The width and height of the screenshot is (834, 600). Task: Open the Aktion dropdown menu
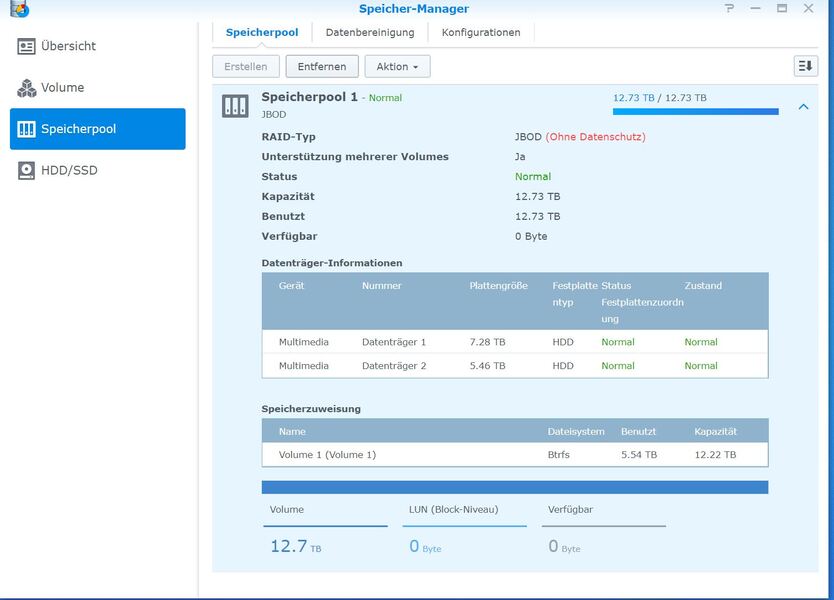pos(397,66)
